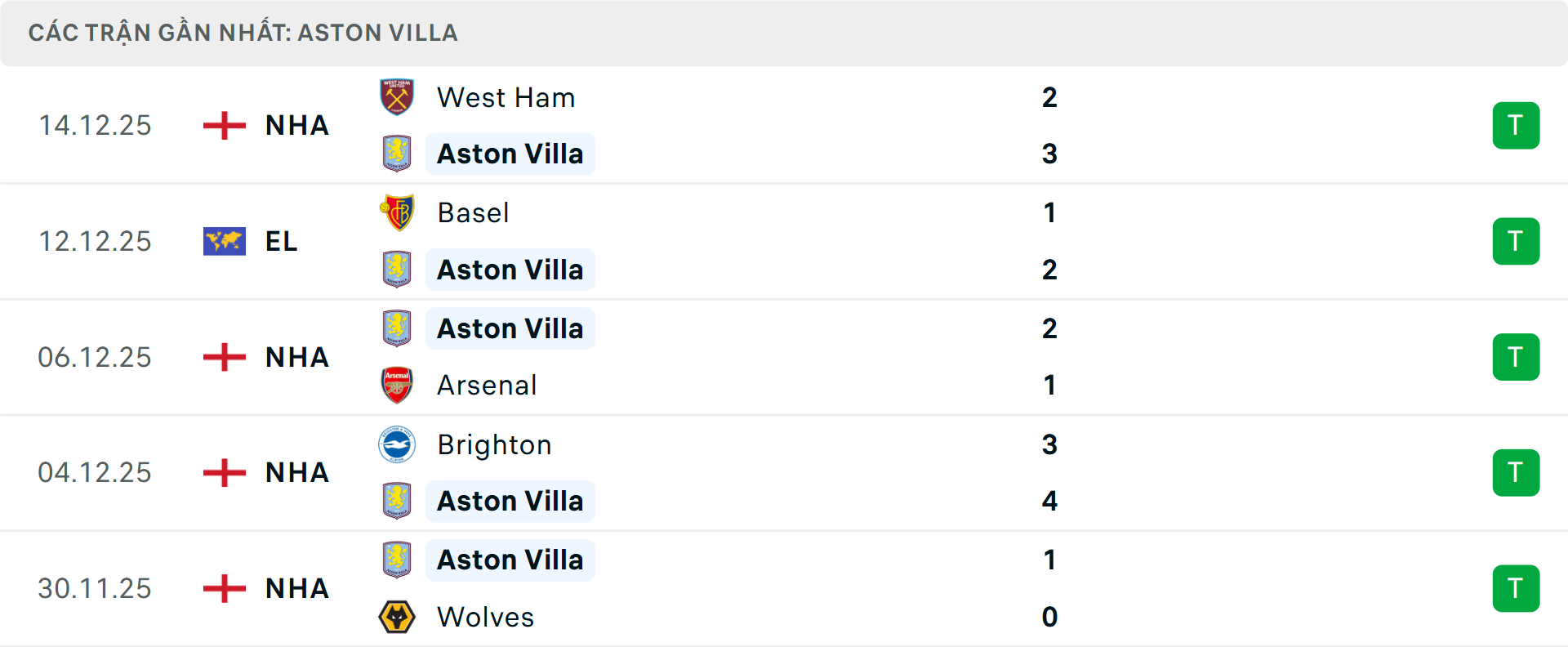The height and width of the screenshot is (647, 1568).
Task: Click the EL label next to the Basel fixture
Action: point(281,241)
